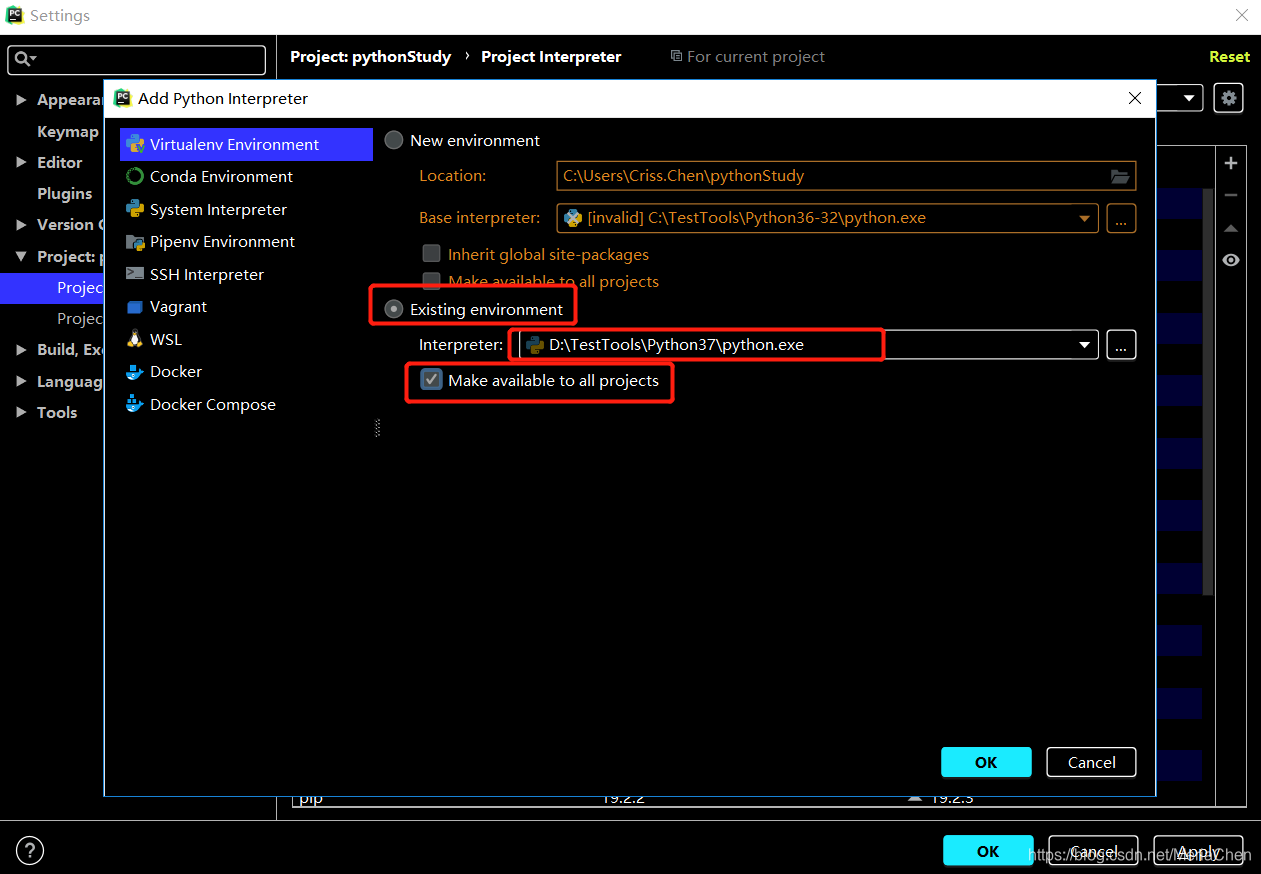Expand the Tools section in Settings
Screen dimensions: 1261x874
pos(21,412)
